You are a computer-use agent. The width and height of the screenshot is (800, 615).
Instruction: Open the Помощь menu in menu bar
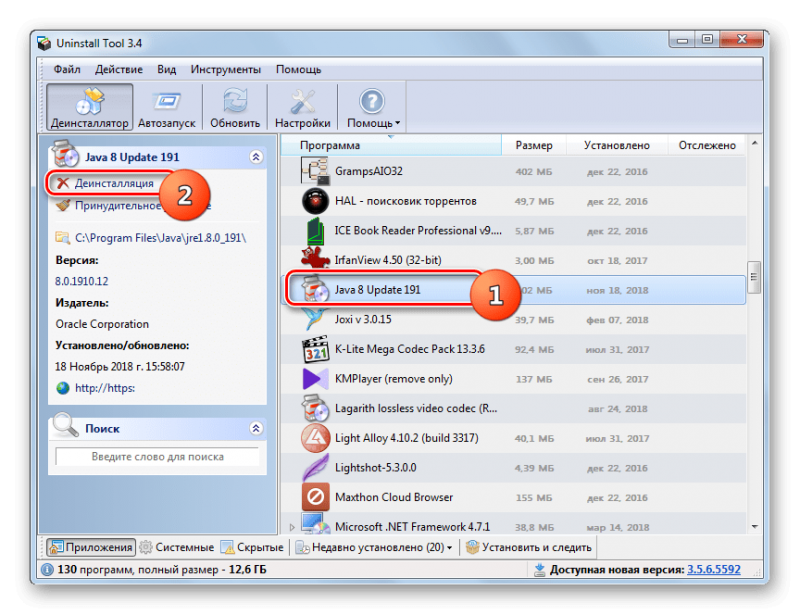[x=298, y=69]
